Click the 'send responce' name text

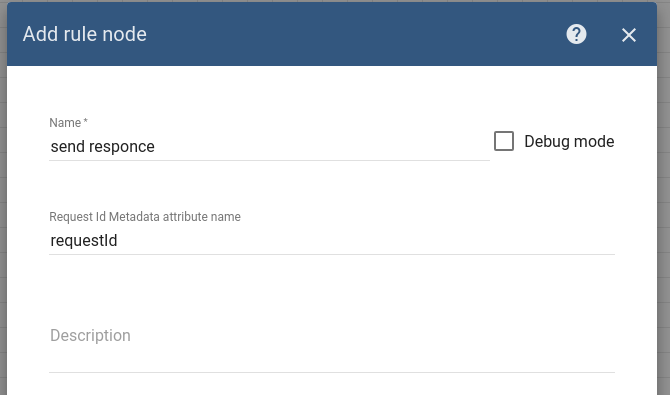coord(103,147)
